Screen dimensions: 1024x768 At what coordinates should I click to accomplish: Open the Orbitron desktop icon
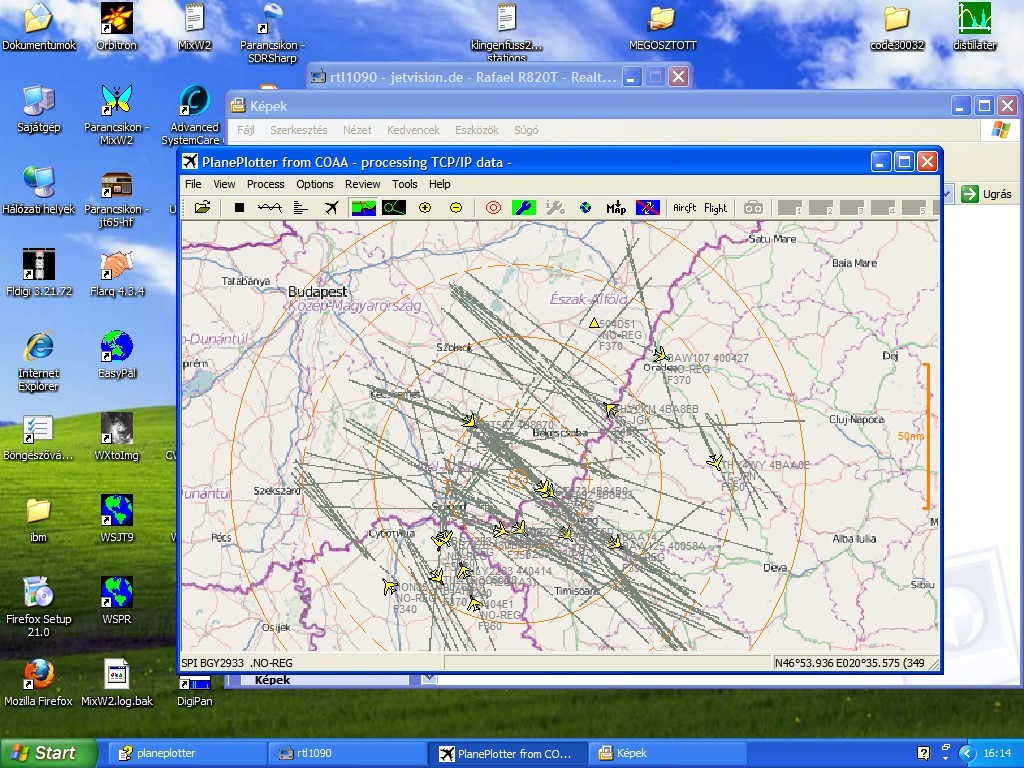tap(116, 26)
